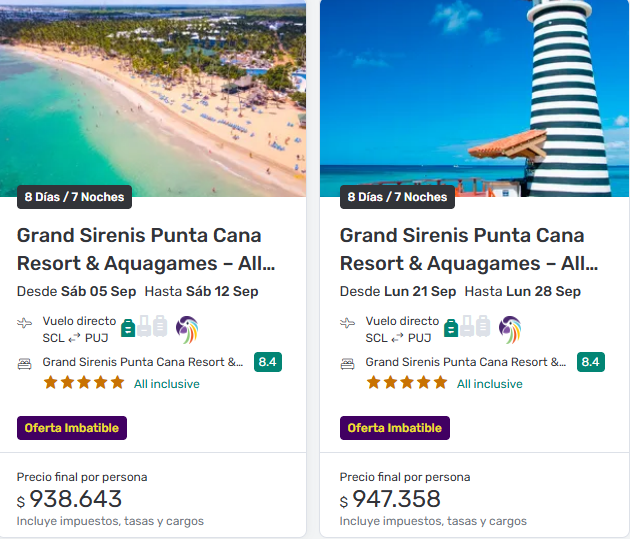Click the colorful airline logo on the right card
This screenshot has height=539, width=630.
510,329
